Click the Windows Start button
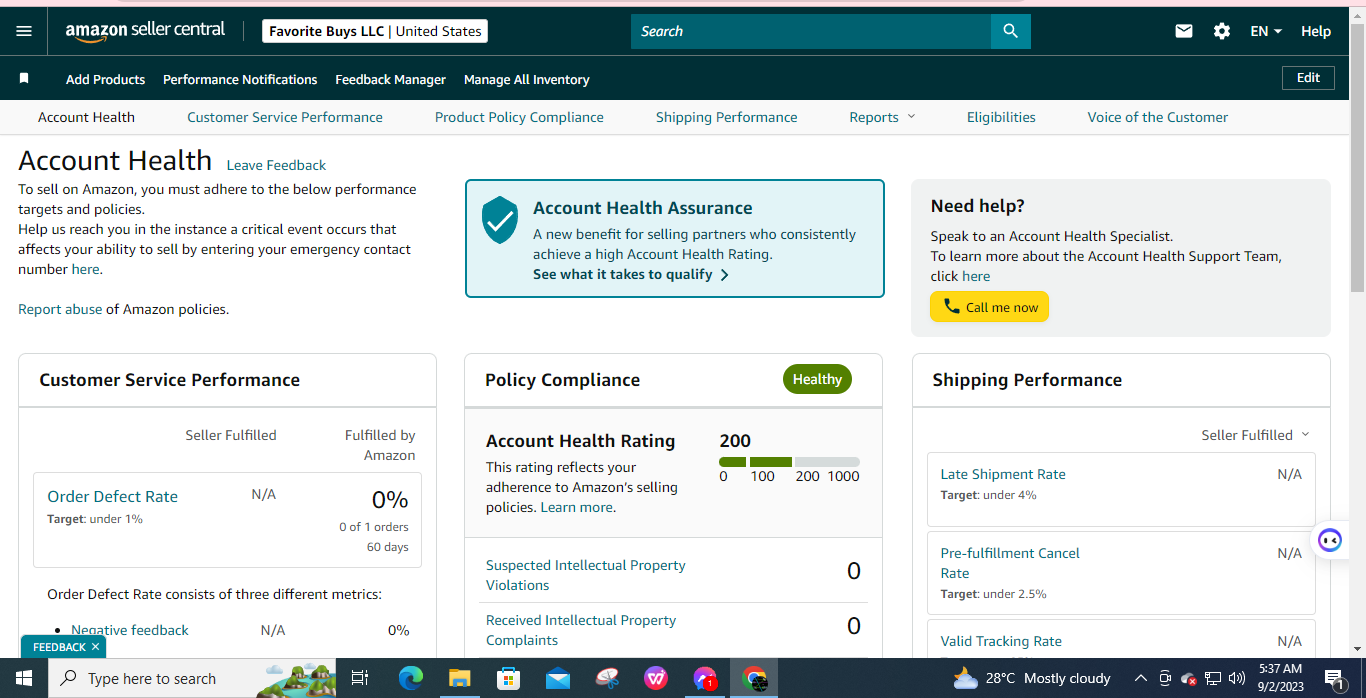The image size is (1366, 698). point(23,678)
